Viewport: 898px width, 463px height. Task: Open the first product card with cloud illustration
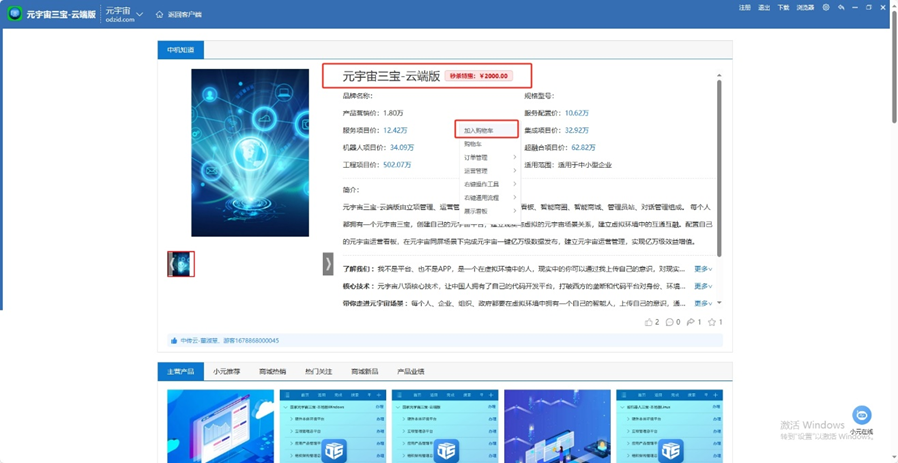[220, 426]
